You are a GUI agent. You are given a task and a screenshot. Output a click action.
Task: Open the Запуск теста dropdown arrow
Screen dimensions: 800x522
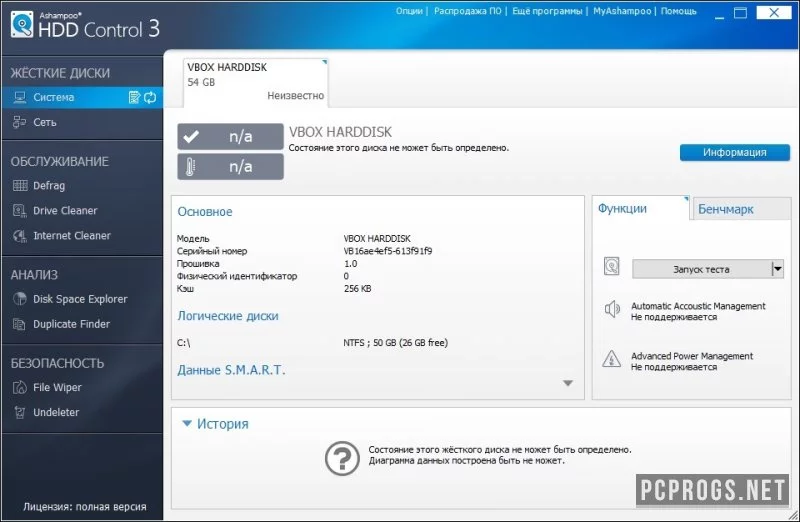tap(778, 269)
